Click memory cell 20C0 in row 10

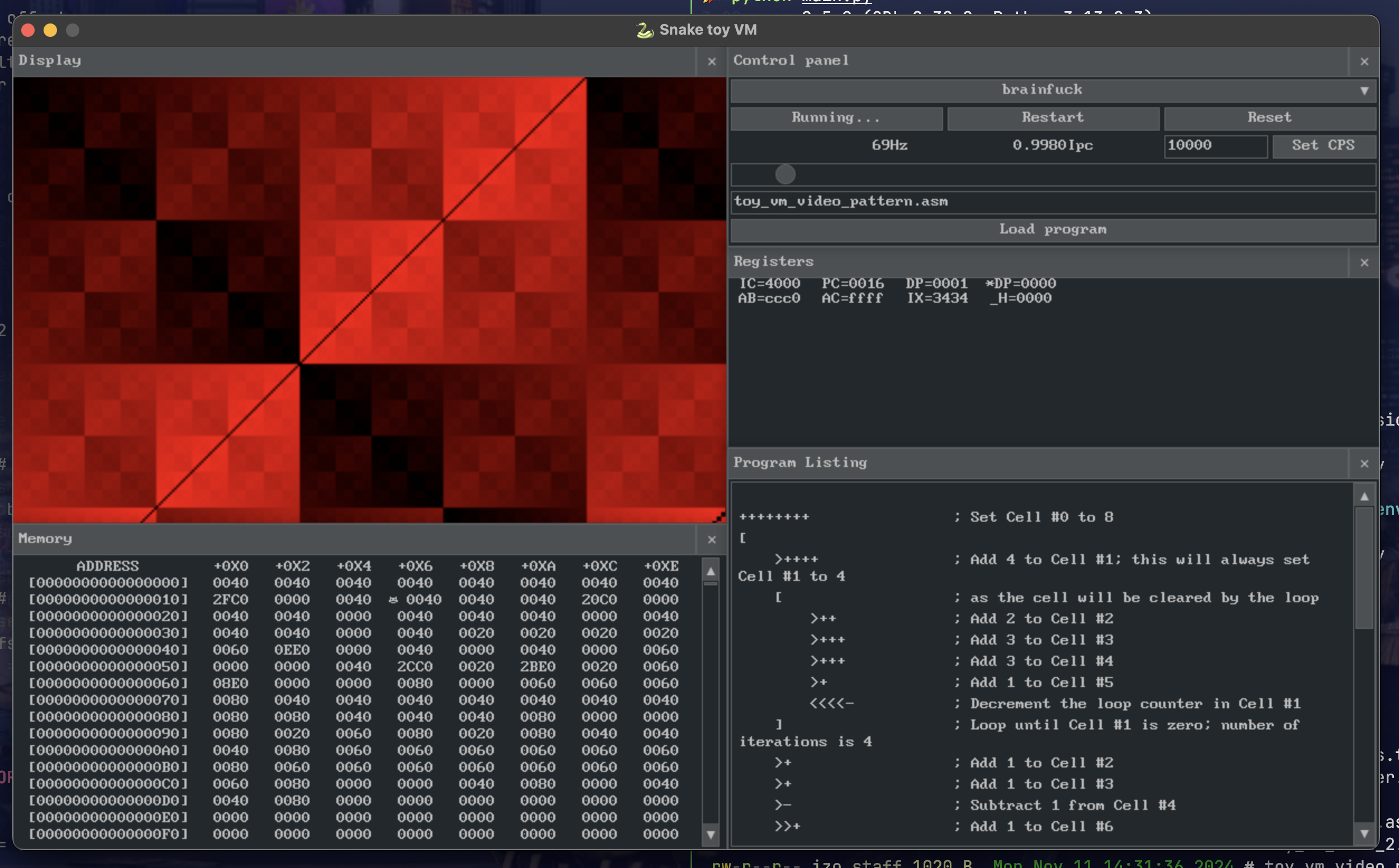[x=599, y=600]
